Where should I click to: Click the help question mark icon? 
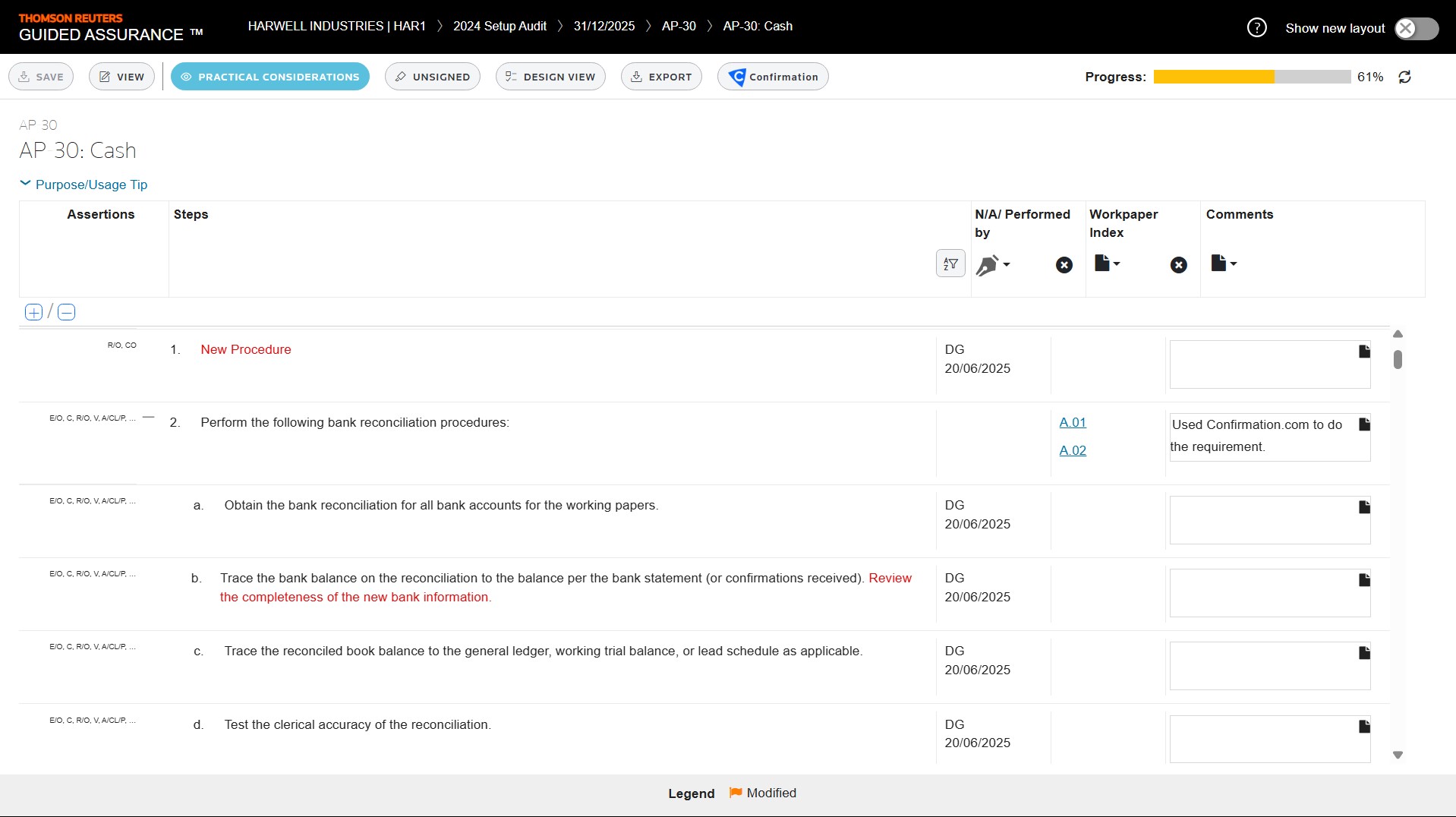pos(1256,28)
